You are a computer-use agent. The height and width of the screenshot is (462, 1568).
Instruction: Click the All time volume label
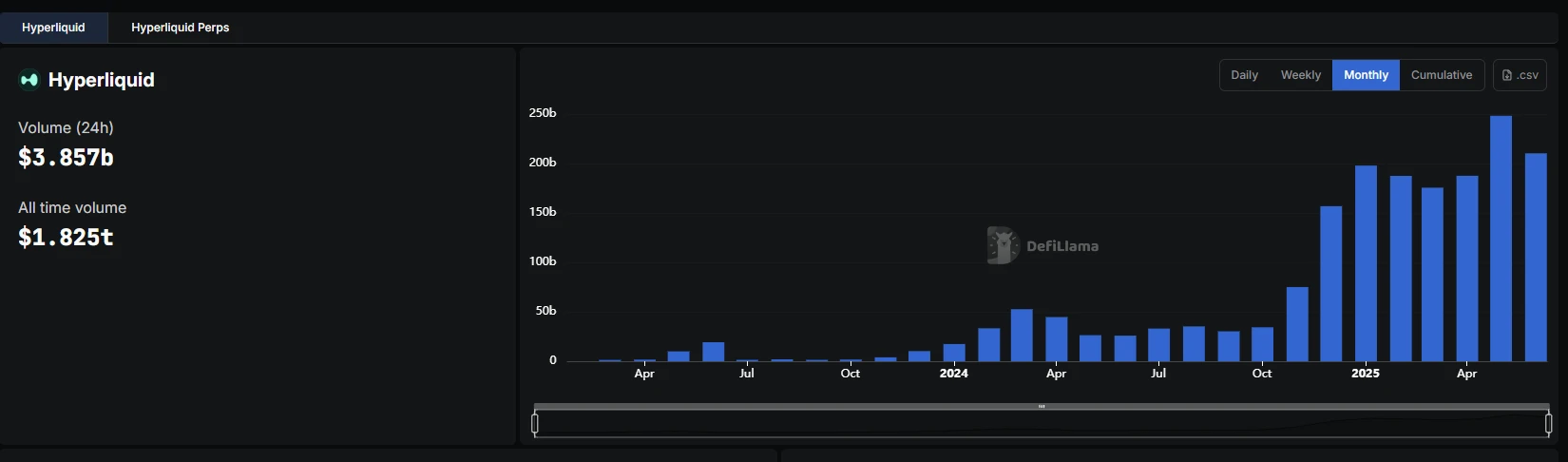tap(72, 207)
